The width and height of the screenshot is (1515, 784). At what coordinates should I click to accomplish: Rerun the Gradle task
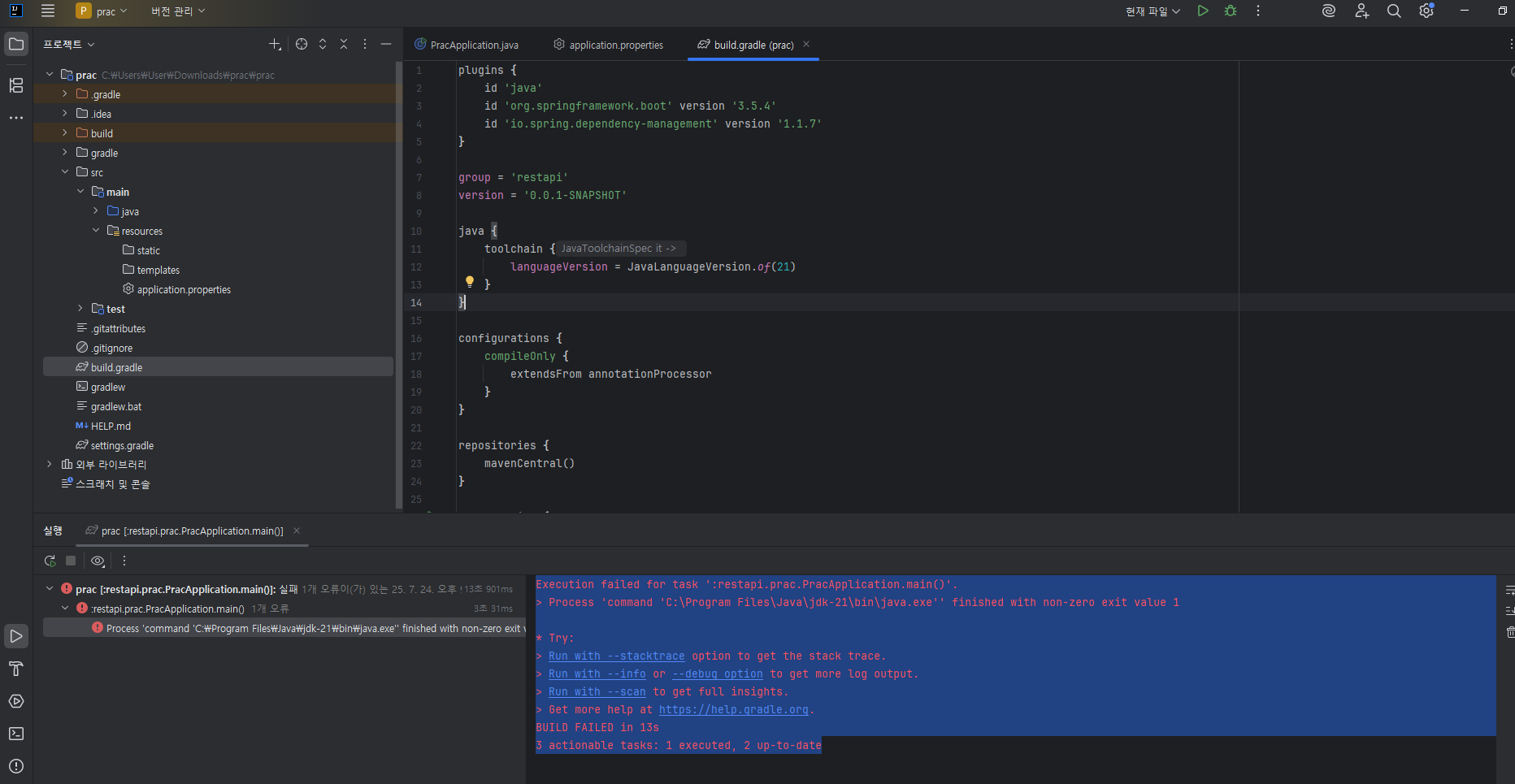[50, 561]
